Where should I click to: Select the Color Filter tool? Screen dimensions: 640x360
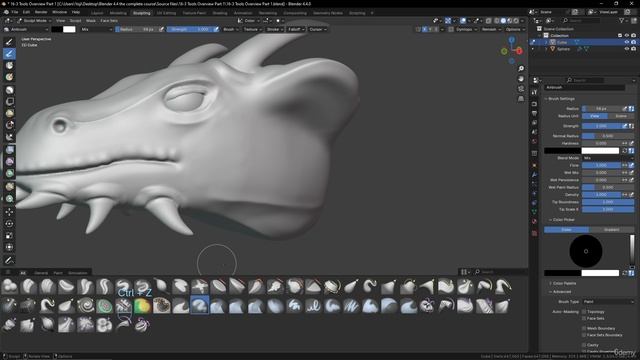9,174
